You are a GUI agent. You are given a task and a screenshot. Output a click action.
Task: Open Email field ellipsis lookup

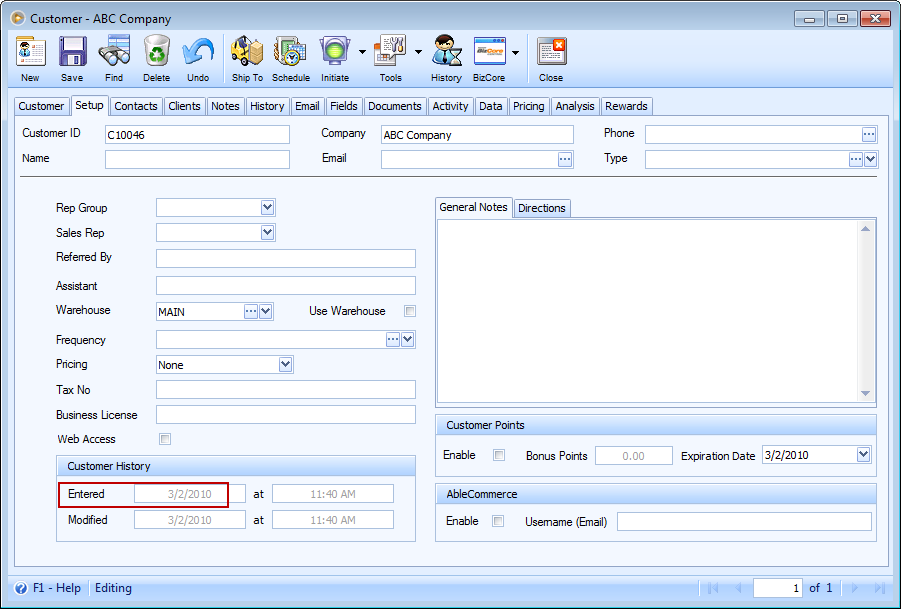565,160
